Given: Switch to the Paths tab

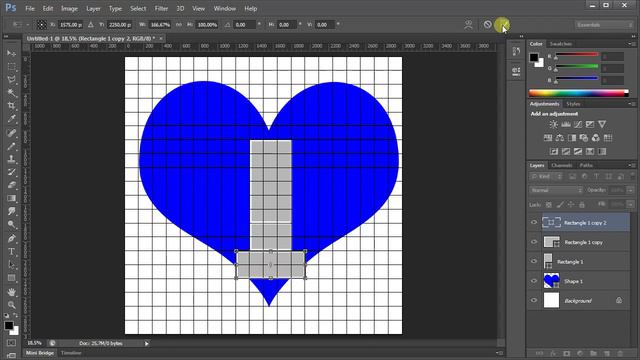Looking at the screenshot, I should [586, 165].
